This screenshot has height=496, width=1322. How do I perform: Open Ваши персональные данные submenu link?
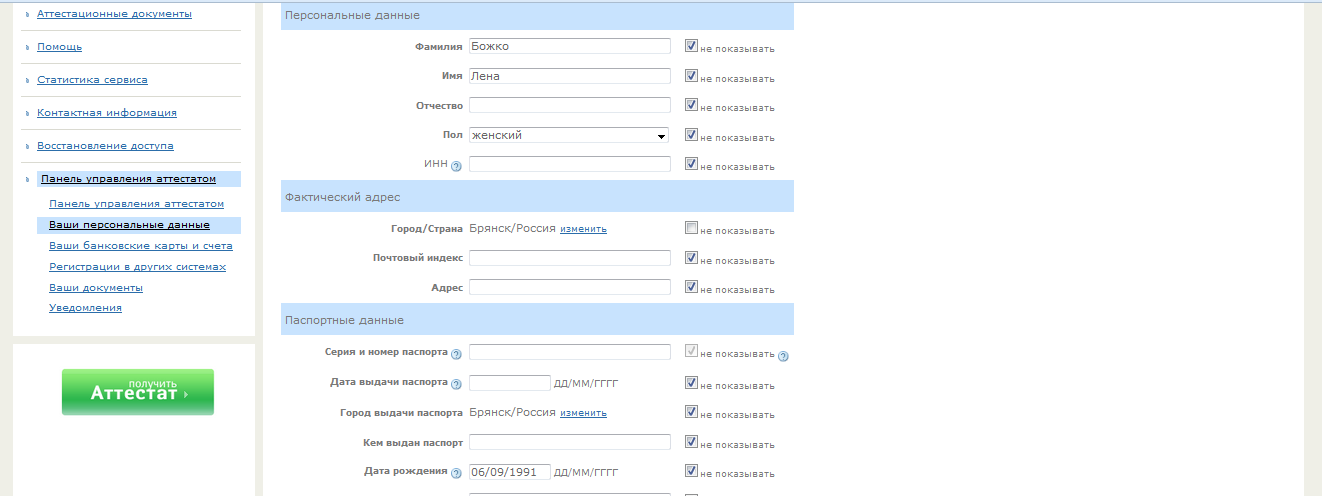129,225
